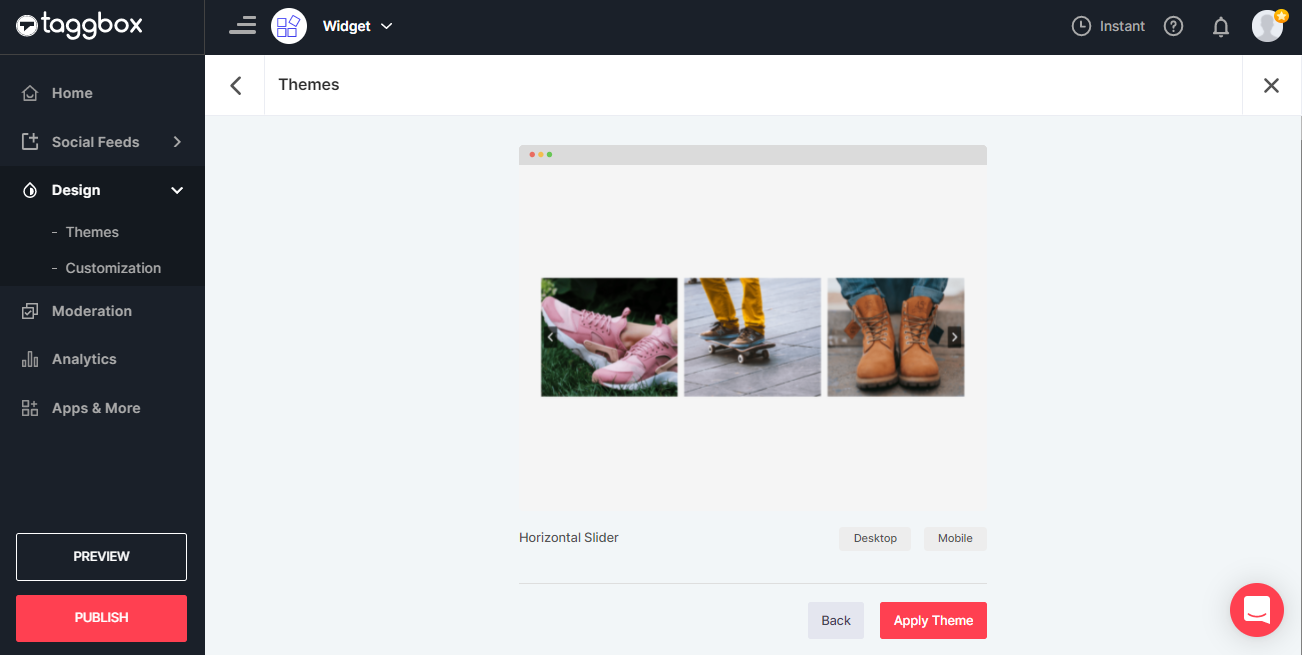The image size is (1302, 655).
Task: Switch theme preview to Mobile
Action: pos(954,538)
